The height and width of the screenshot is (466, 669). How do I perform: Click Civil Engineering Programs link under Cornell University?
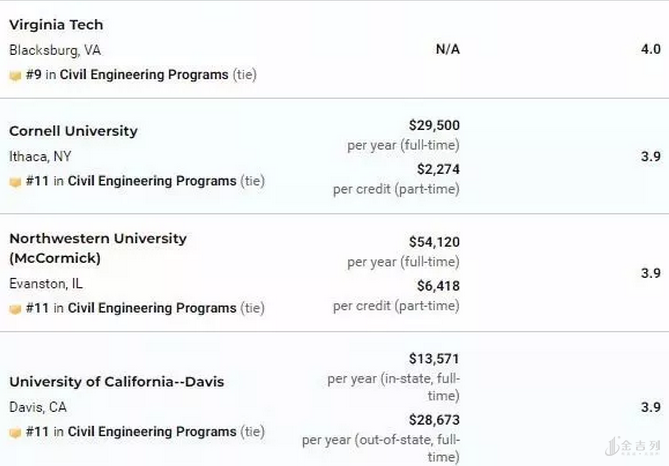(x=152, y=181)
